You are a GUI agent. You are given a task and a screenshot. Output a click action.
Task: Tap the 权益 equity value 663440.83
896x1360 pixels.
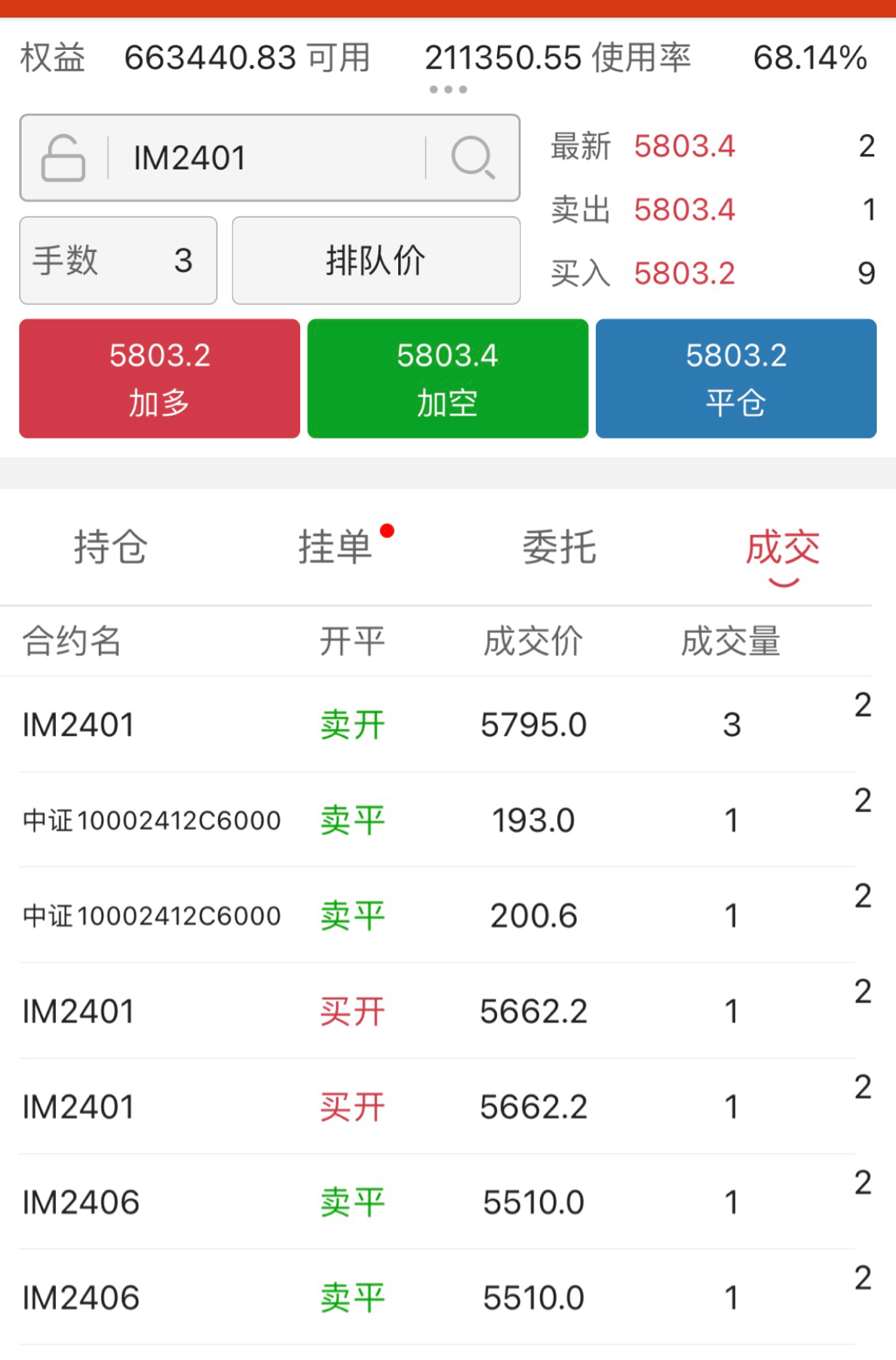tap(210, 58)
